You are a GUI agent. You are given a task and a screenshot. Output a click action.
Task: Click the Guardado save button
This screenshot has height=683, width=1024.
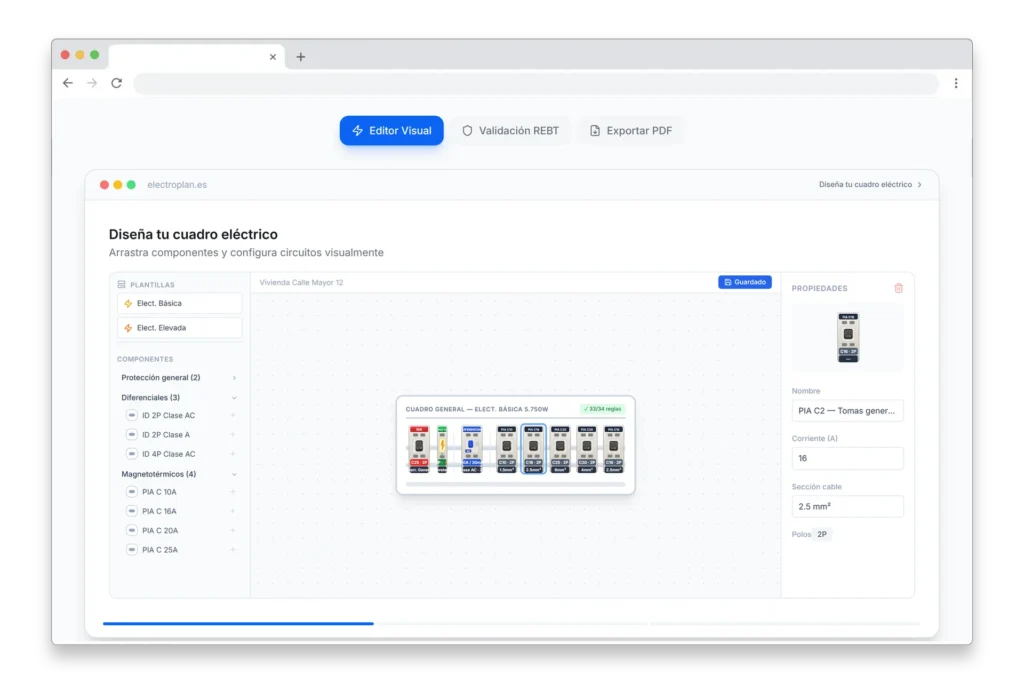(x=745, y=282)
